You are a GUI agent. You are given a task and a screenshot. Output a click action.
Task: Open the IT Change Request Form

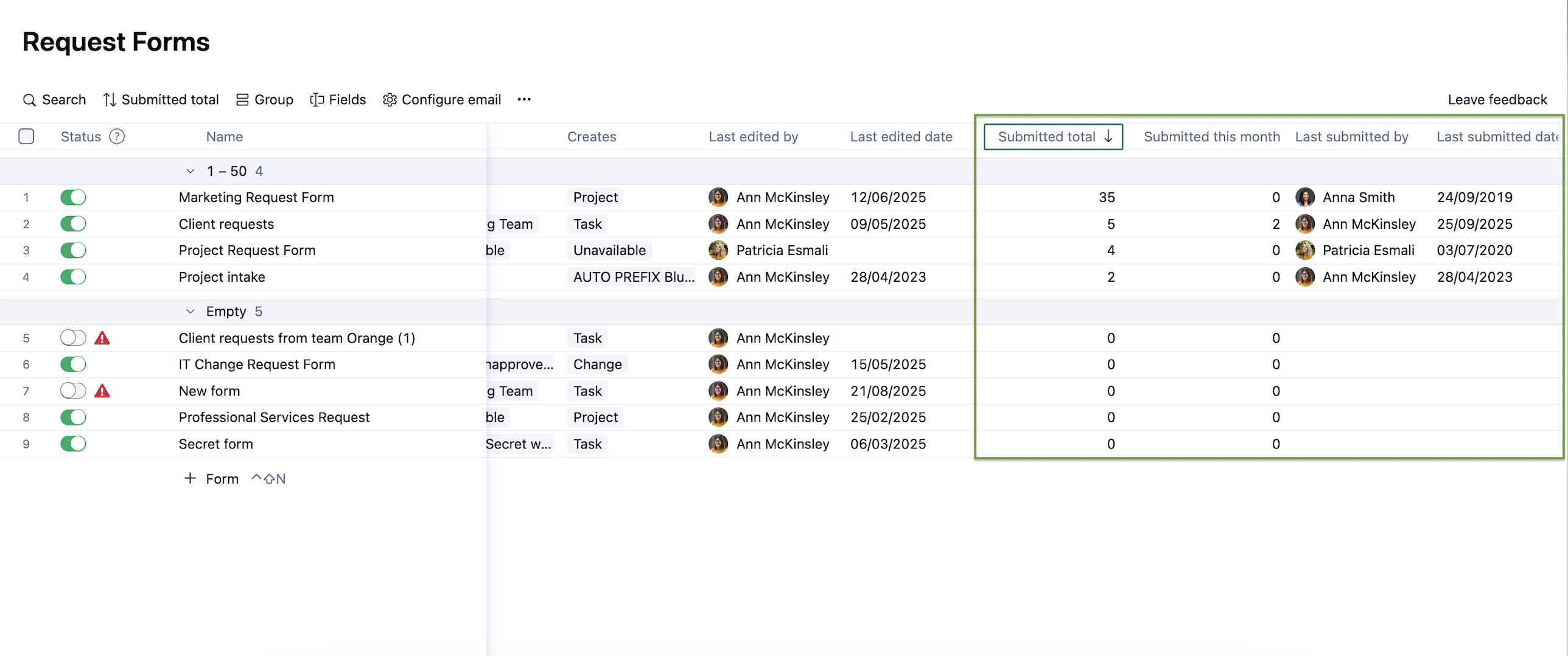(x=257, y=364)
